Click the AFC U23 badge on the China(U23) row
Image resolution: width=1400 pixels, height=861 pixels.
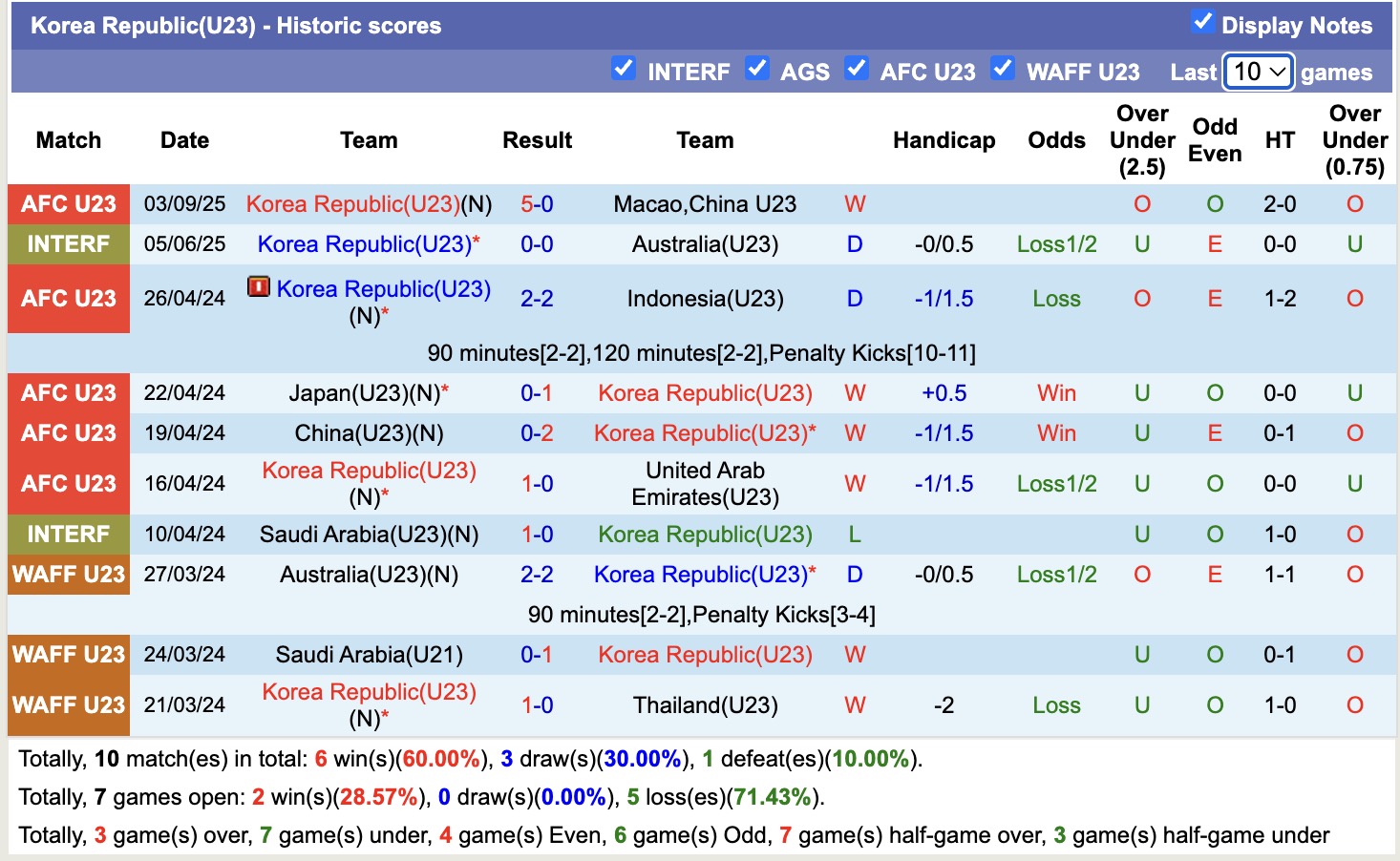[68, 432]
